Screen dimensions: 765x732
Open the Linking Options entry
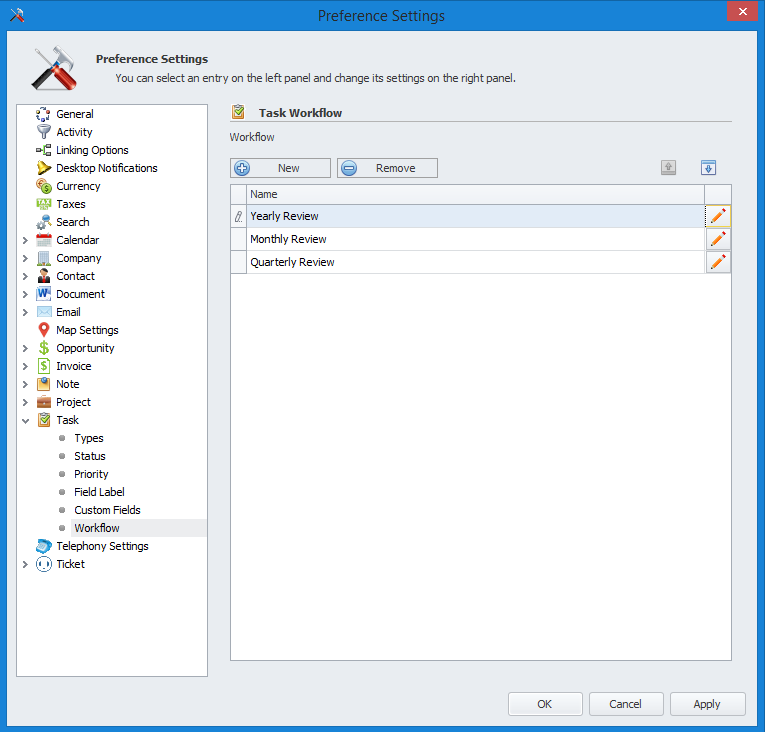point(92,150)
